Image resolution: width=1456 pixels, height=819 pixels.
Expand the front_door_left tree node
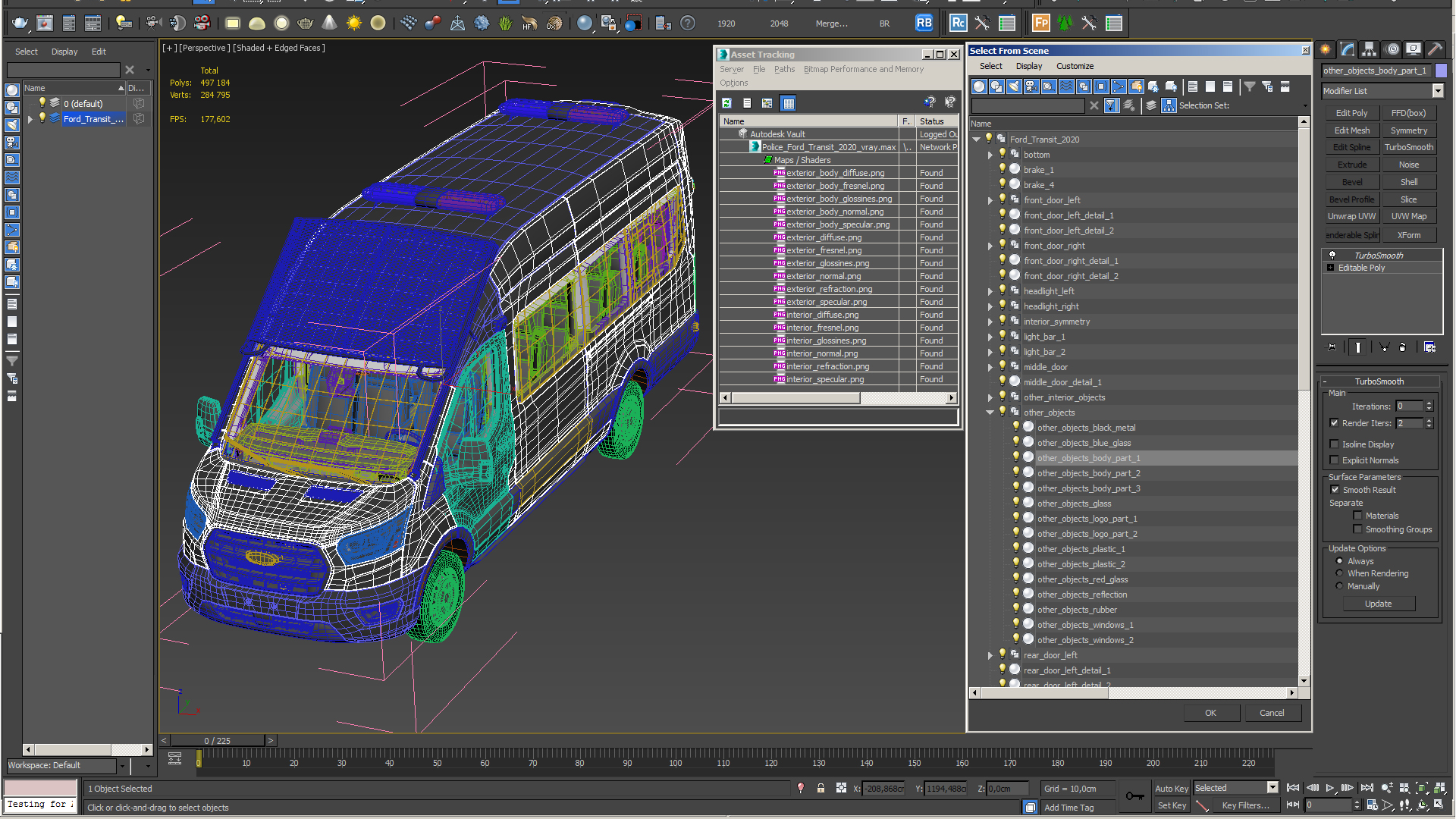990,200
